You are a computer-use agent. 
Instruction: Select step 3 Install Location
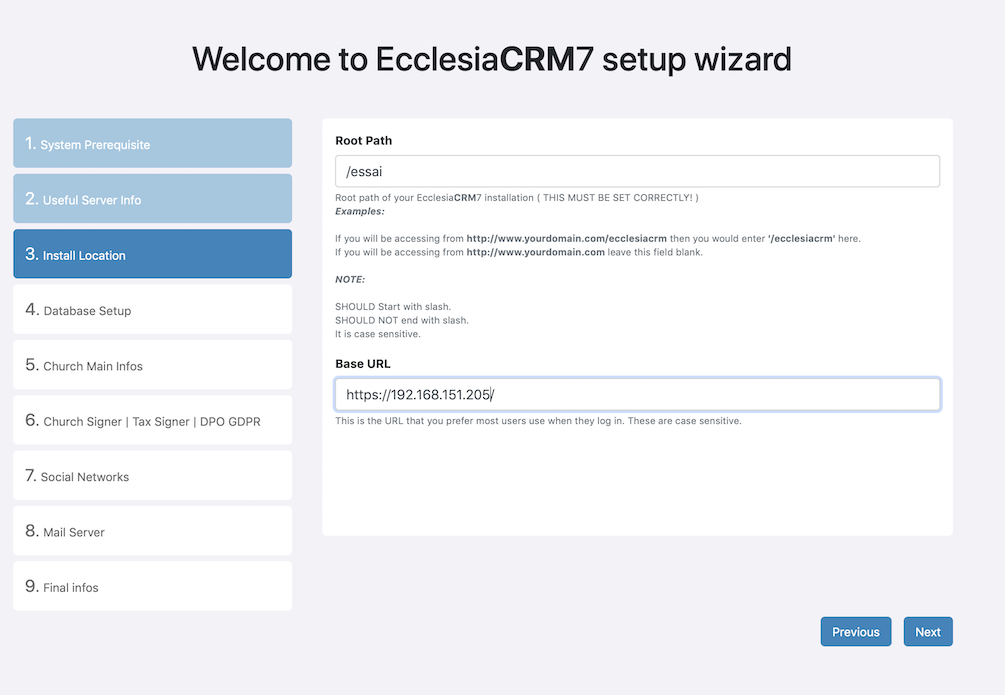click(x=153, y=254)
